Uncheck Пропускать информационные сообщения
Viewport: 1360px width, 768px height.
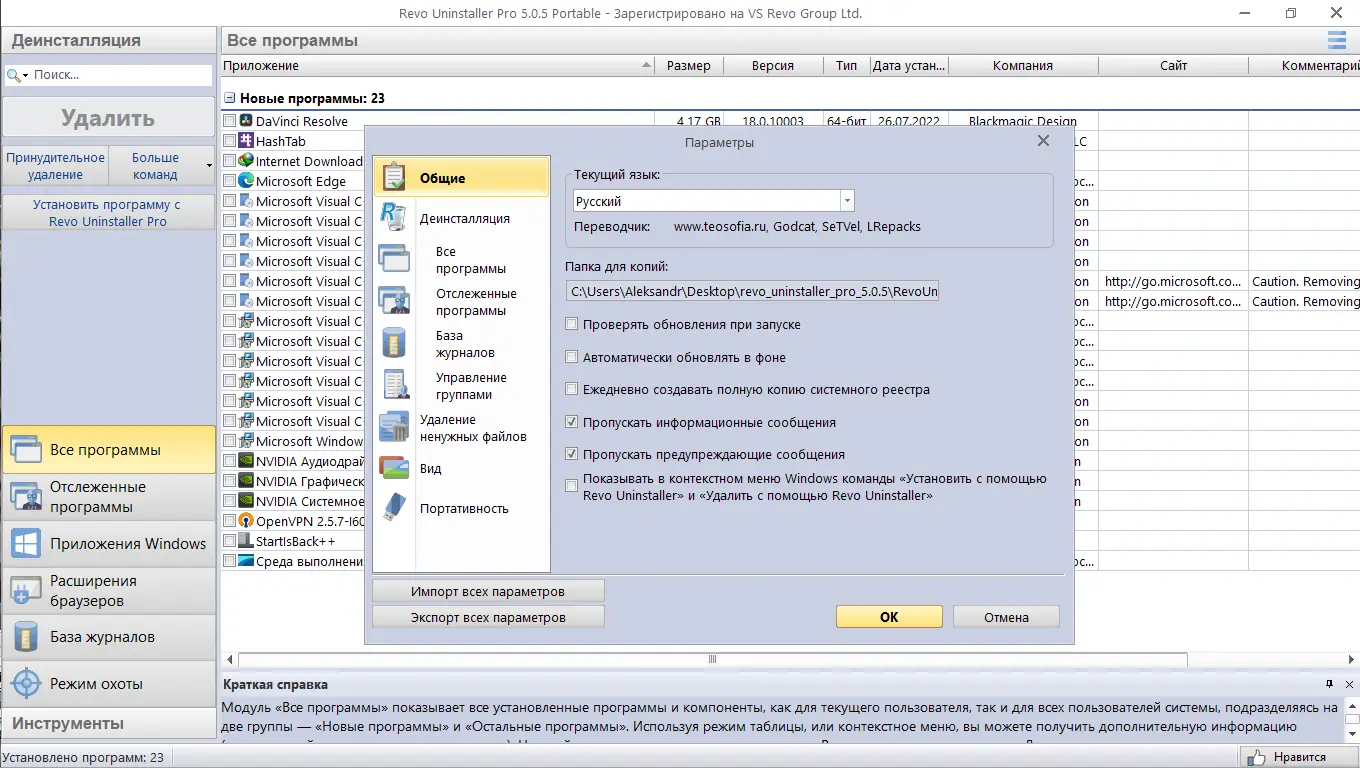point(572,422)
